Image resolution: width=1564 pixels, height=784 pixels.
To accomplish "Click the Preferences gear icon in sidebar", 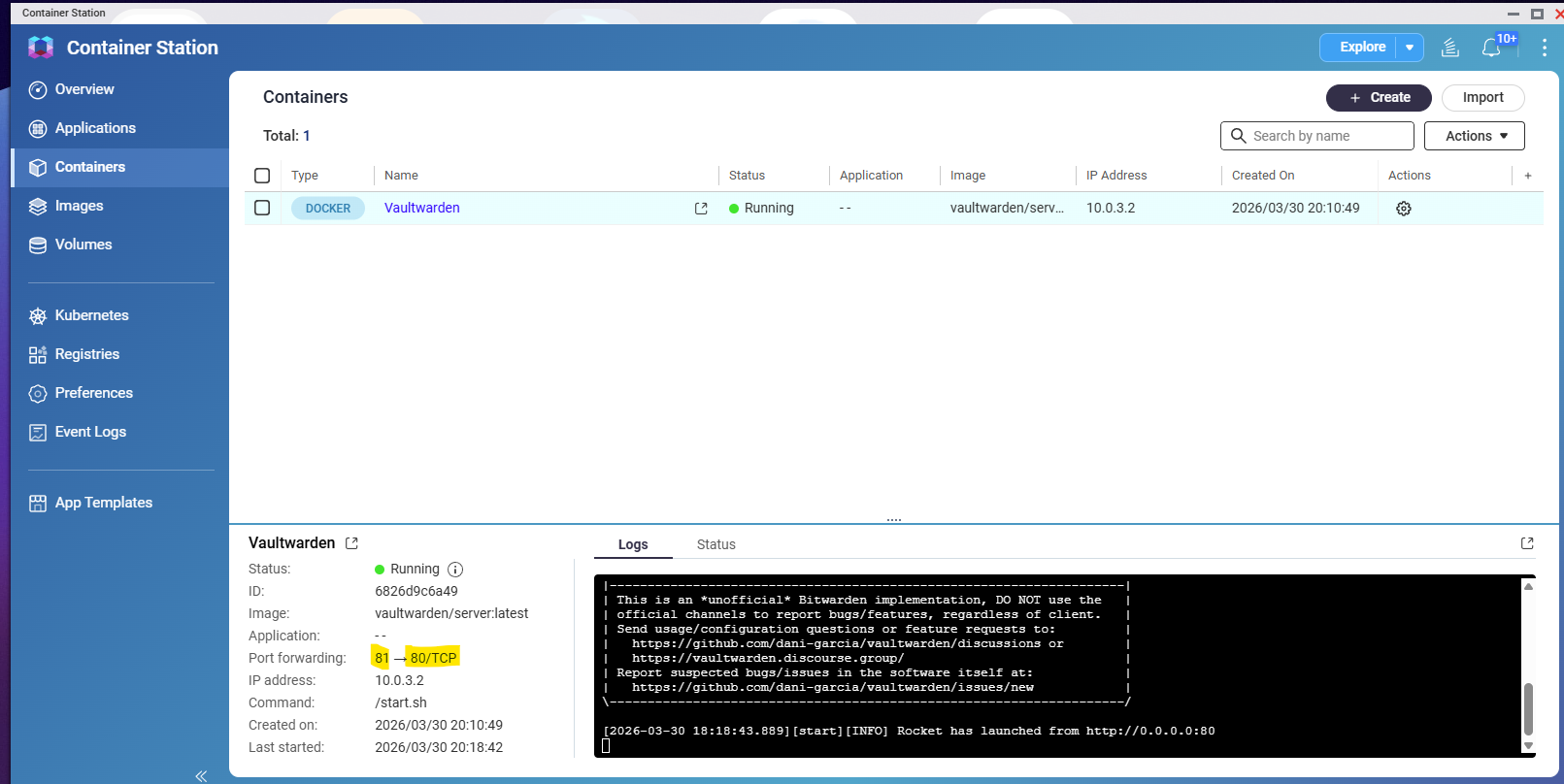I will pos(38,394).
